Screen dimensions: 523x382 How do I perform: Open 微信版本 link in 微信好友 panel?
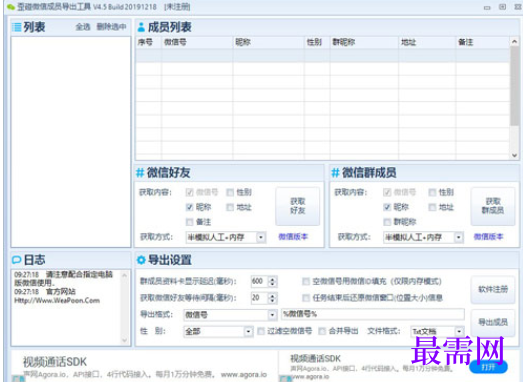[x=293, y=237]
